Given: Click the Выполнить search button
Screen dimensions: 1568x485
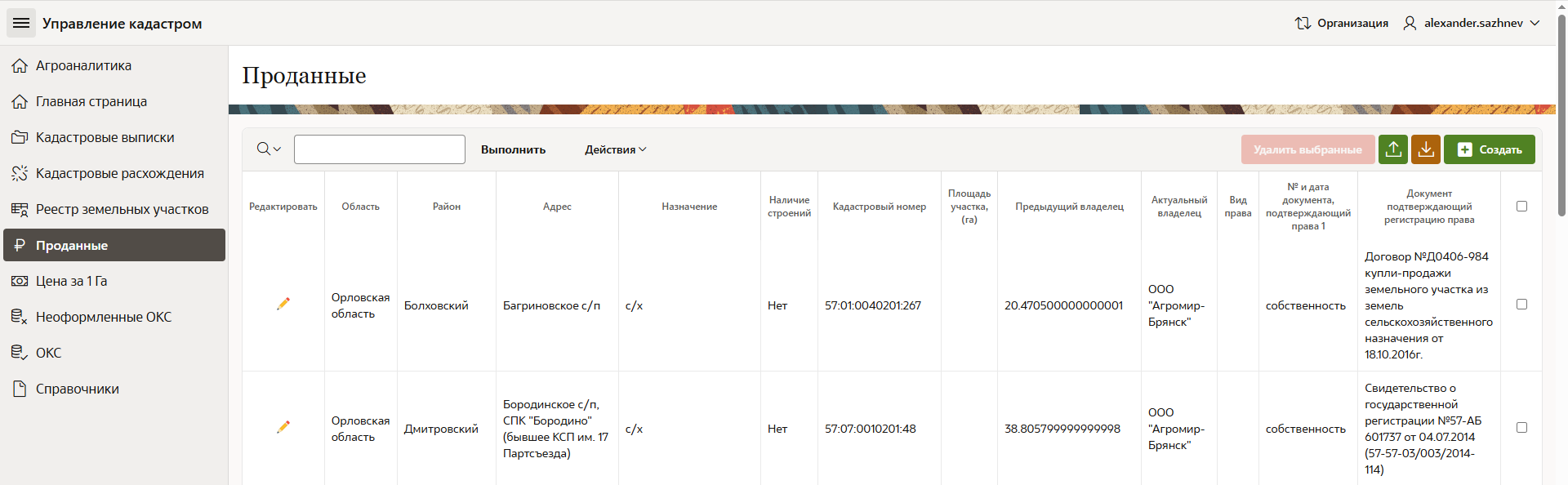Looking at the screenshot, I should pyautogui.click(x=513, y=149).
